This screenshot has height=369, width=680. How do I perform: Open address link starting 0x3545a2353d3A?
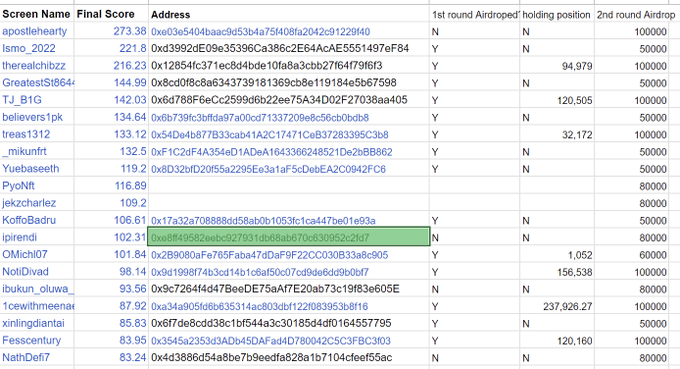(271, 341)
